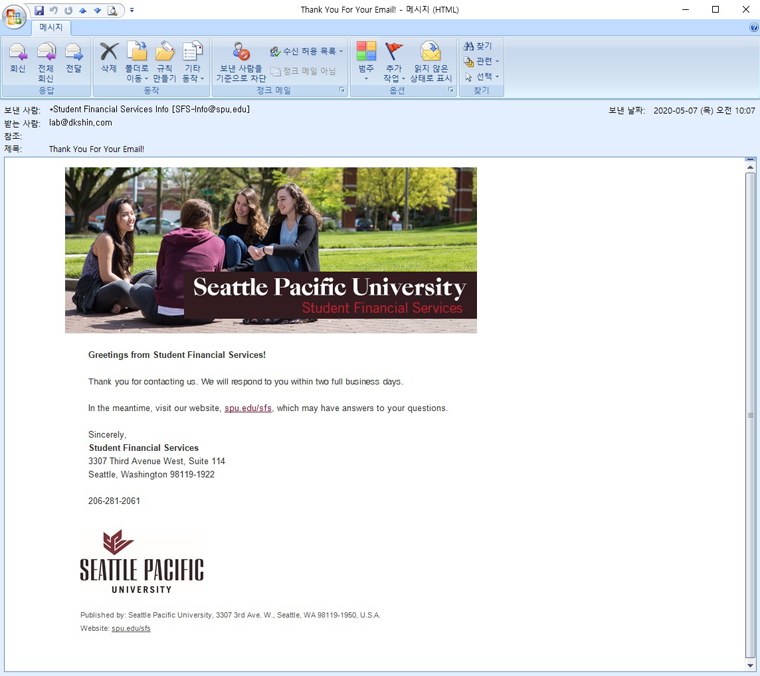Create a rule with 규칙 만들기
The width and height of the screenshot is (760, 676).
(x=165, y=63)
